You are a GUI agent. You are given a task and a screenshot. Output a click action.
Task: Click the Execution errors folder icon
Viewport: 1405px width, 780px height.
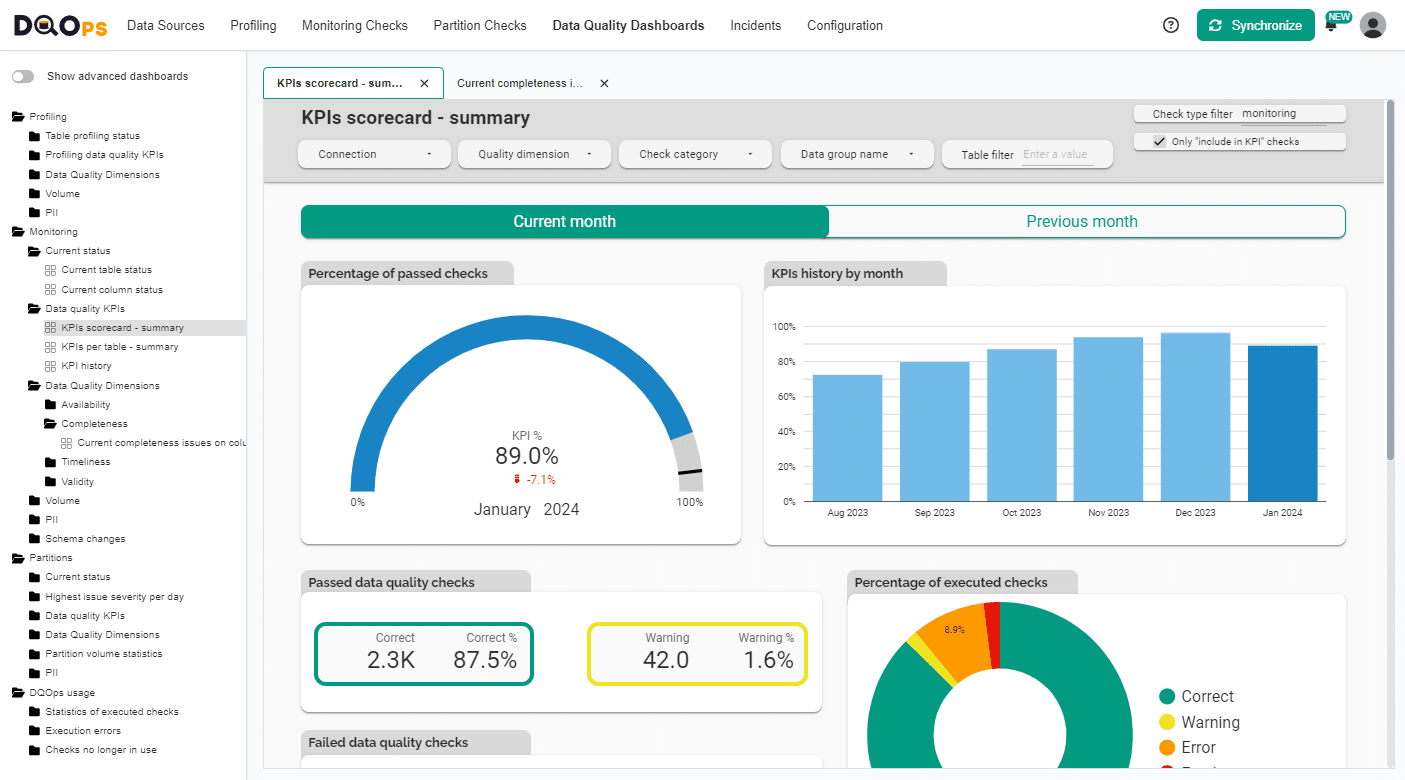pos(34,731)
